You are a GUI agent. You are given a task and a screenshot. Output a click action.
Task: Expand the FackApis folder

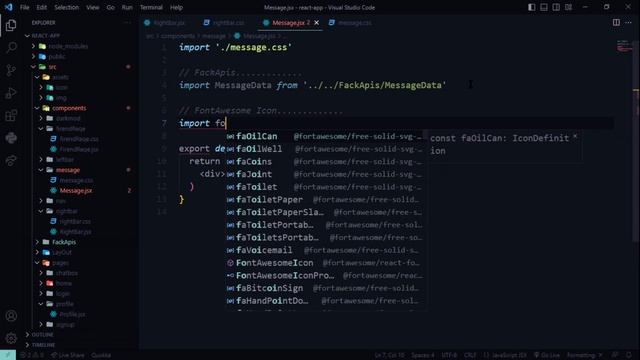37,242
